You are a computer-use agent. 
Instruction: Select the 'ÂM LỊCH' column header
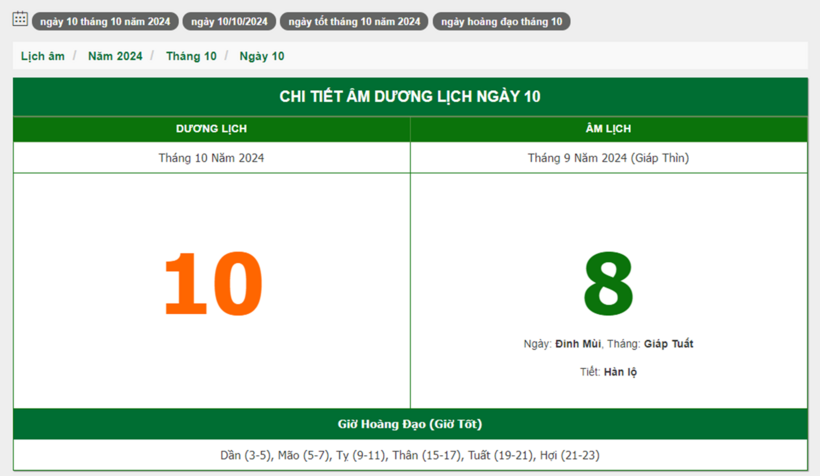tap(608, 129)
